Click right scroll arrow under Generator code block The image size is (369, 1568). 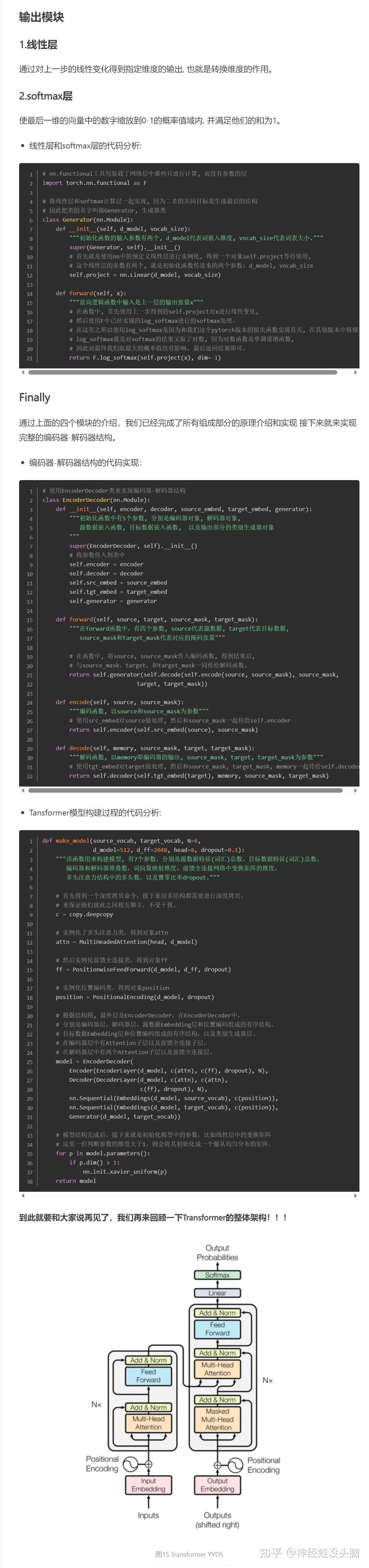coord(356,372)
